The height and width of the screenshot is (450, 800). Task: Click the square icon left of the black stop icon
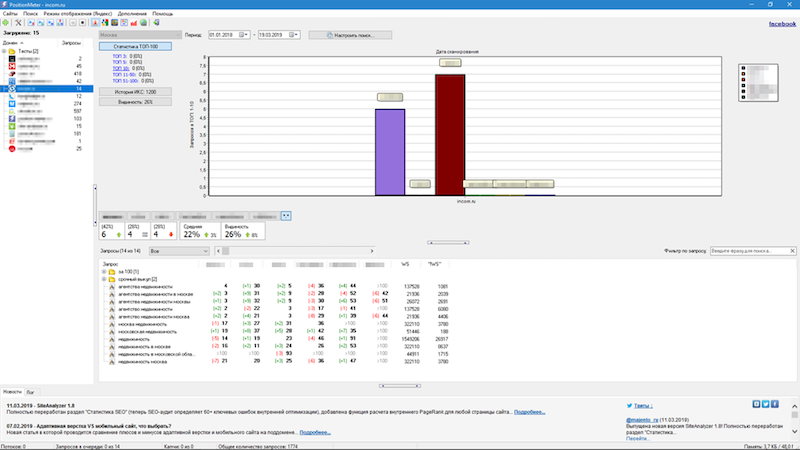[72, 22]
